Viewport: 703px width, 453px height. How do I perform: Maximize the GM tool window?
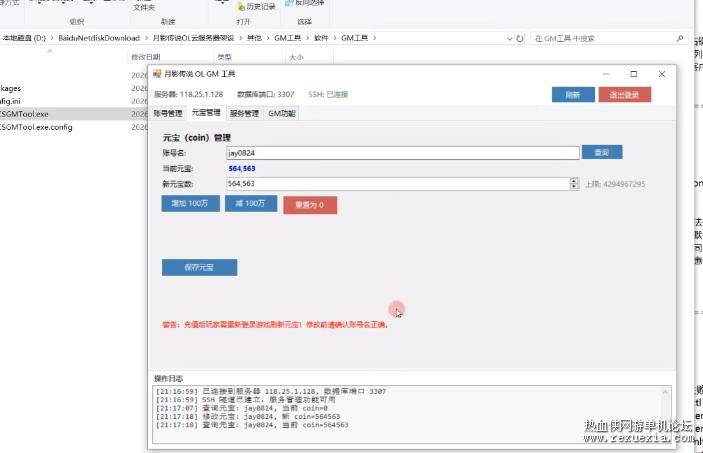coord(634,74)
